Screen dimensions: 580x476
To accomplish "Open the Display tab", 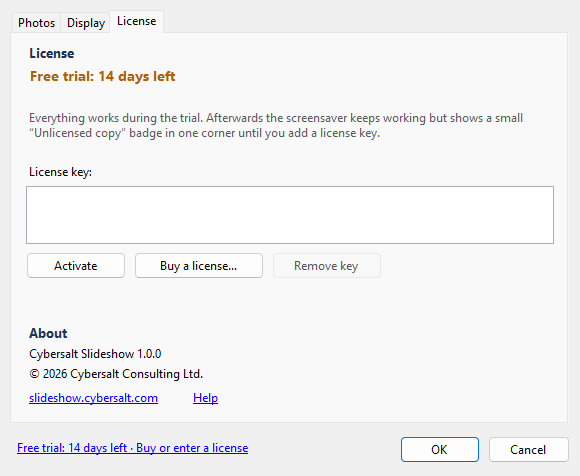I will pos(86,23).
